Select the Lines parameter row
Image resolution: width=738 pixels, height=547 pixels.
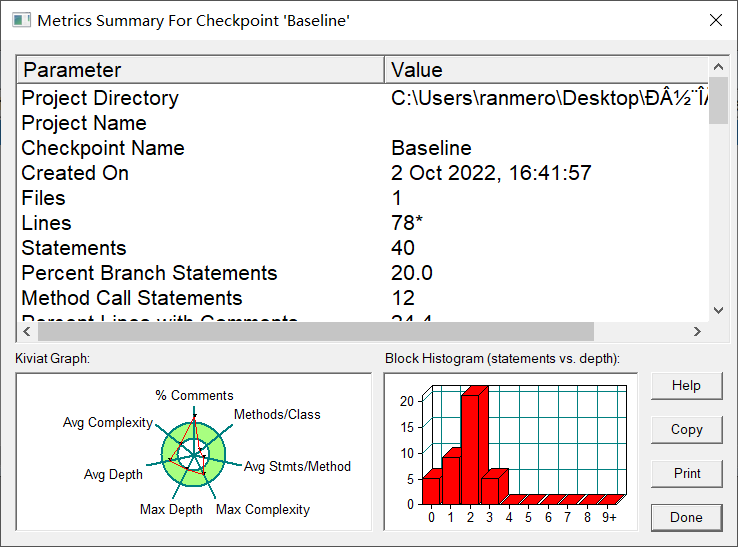[362, 223]
